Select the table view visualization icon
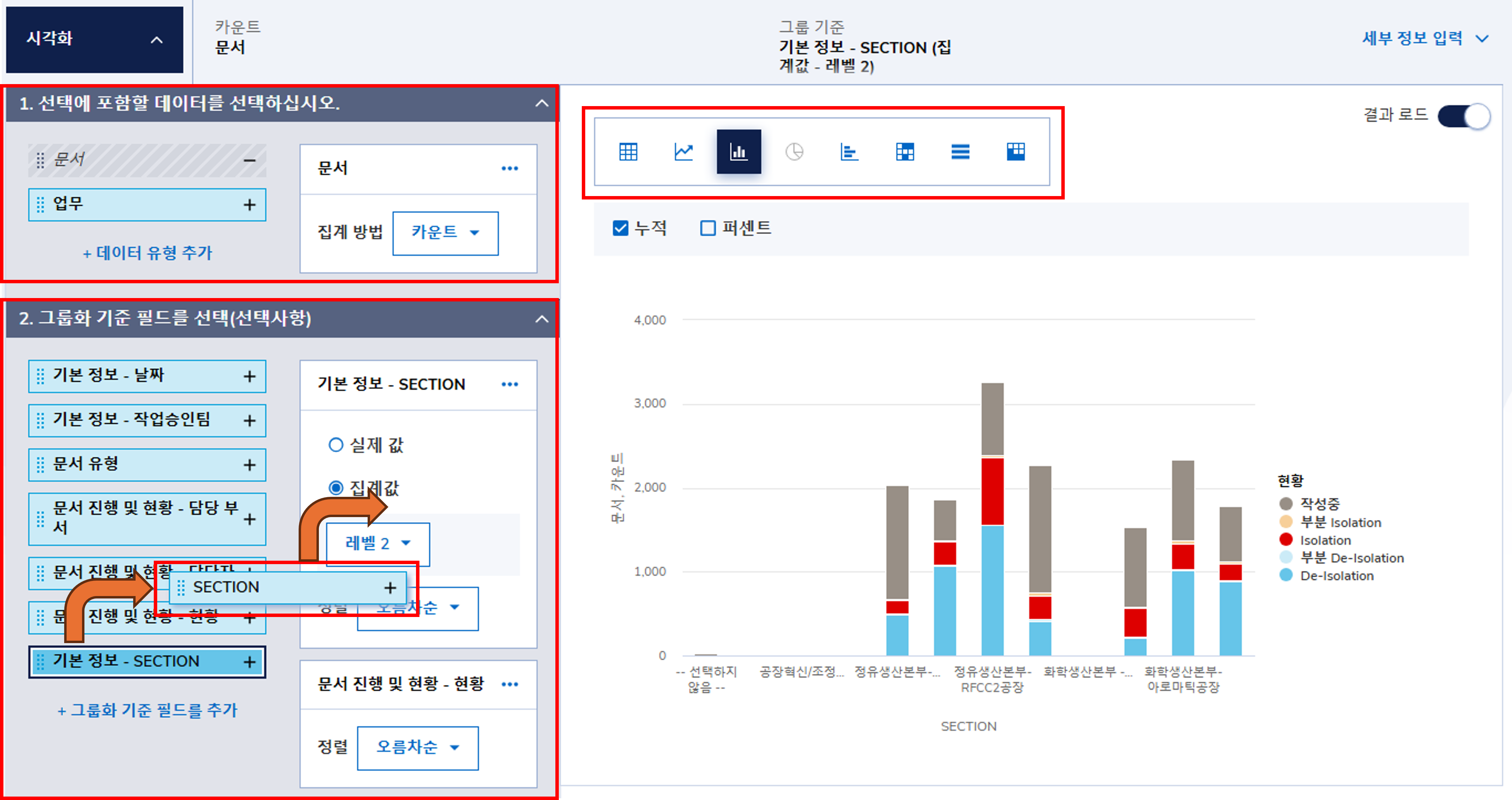Viewport: 1512px width, 800px height. tap(628, 152)
